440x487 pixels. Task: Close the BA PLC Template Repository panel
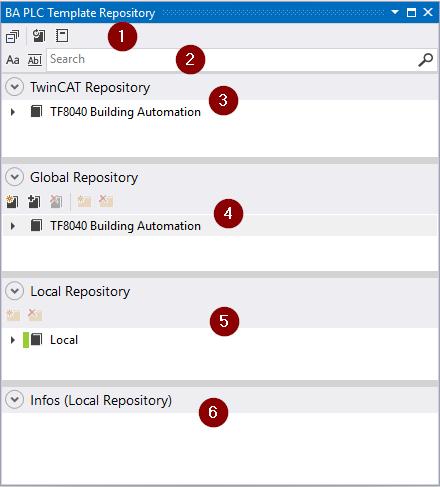428,12
